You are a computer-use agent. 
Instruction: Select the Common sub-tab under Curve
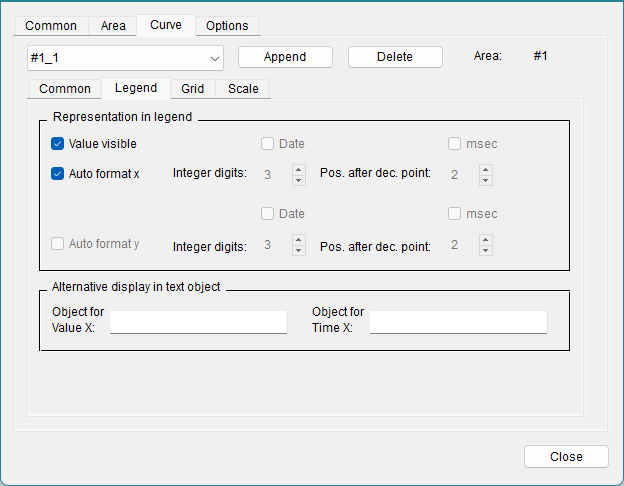tap(65, 89)
